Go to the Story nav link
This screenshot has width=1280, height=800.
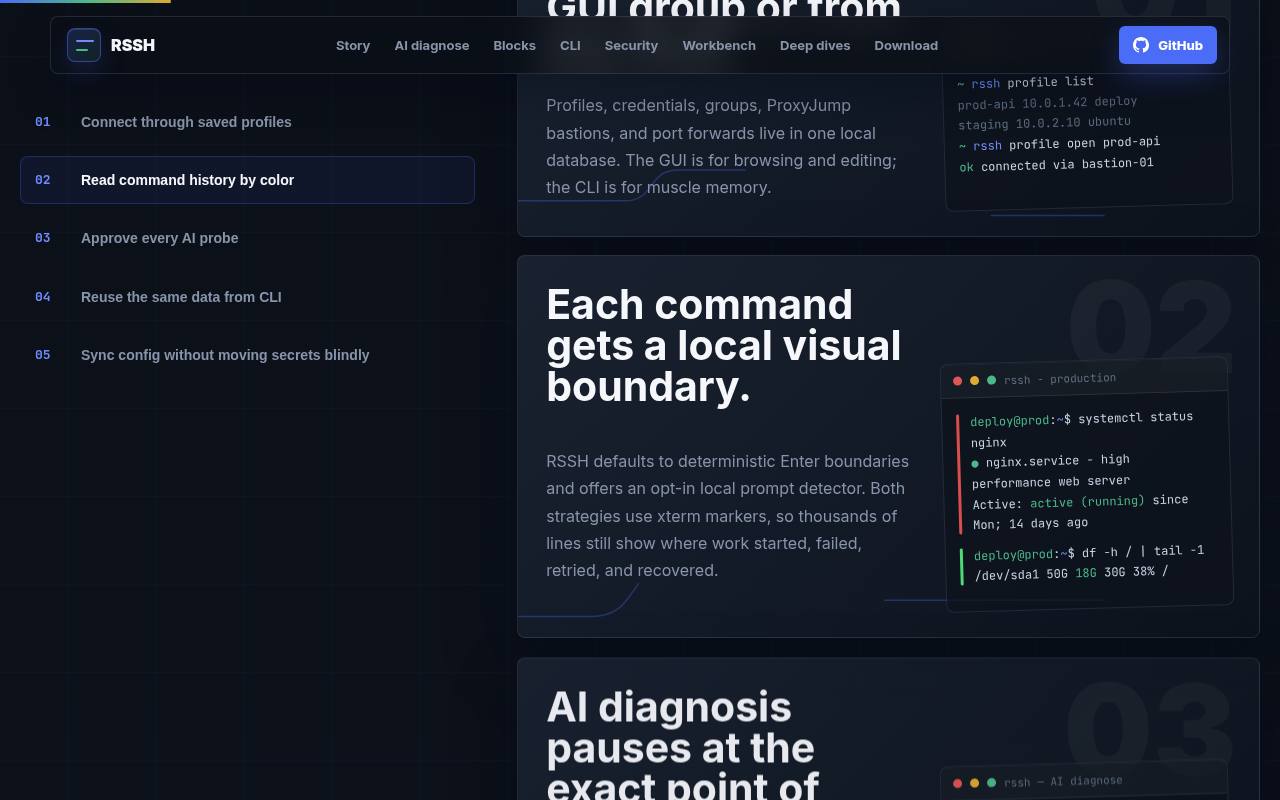[x=353, y=45]
